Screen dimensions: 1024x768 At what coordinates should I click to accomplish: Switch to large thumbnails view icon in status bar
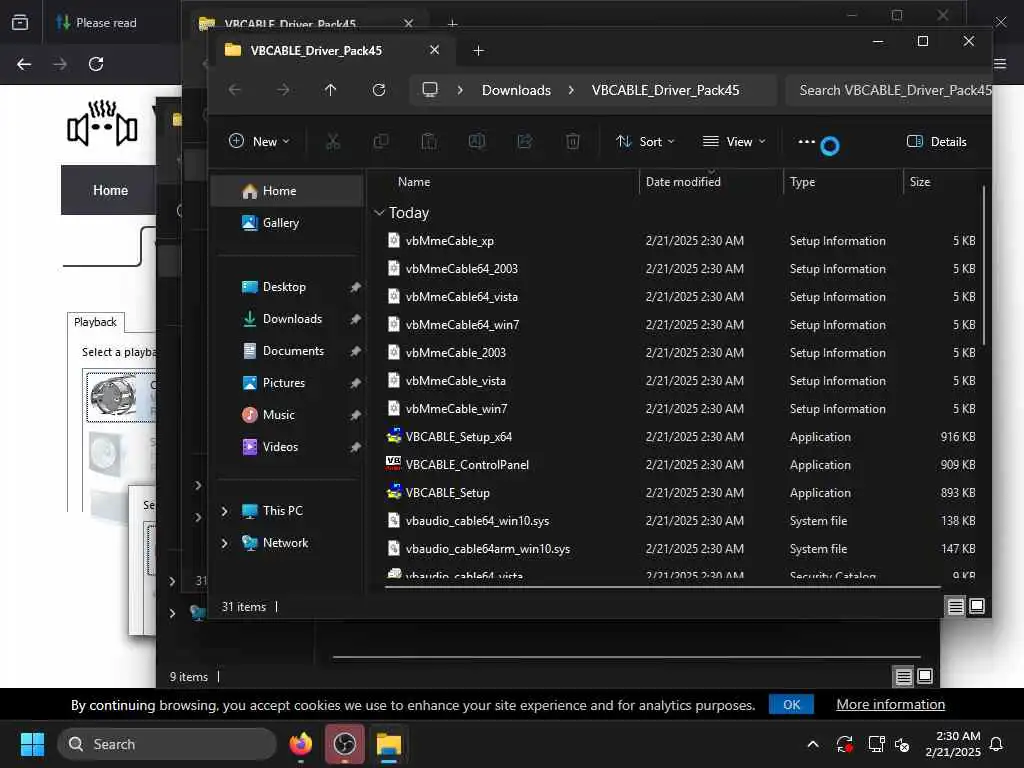click(977, 606)
